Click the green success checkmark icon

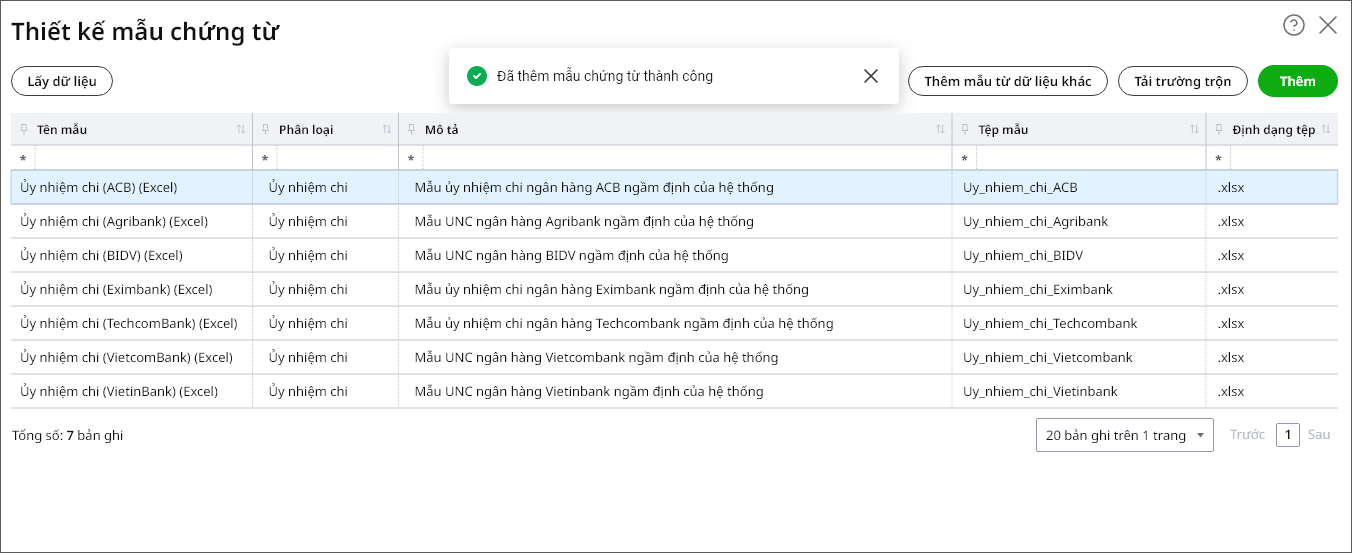[x=477, y=76]
